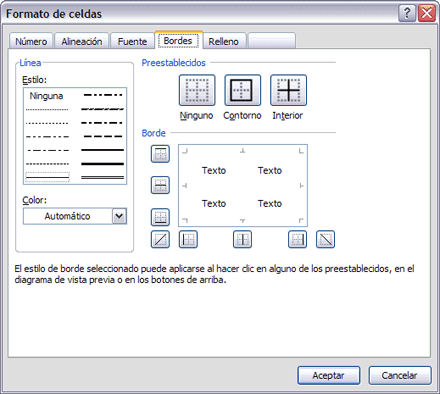The width and height of the screenshot is (440, 394).
Task: Close the Formato de celdas dialog
Action: point(427,14)
